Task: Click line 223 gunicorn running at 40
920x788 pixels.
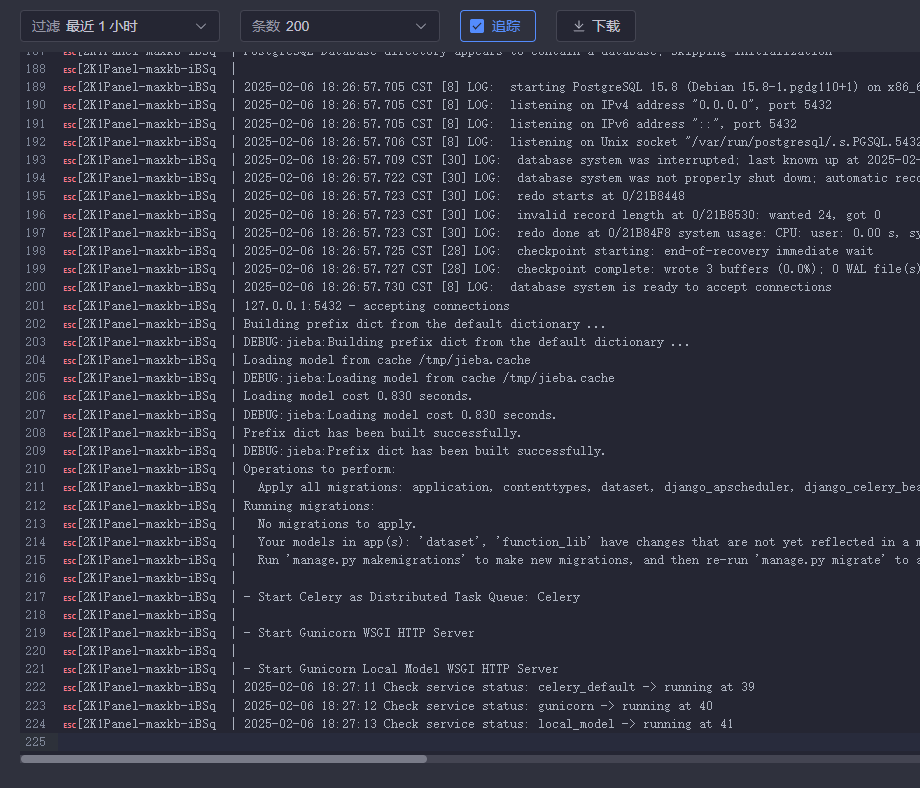Action: pyautogui.click(x=478, y=706)
